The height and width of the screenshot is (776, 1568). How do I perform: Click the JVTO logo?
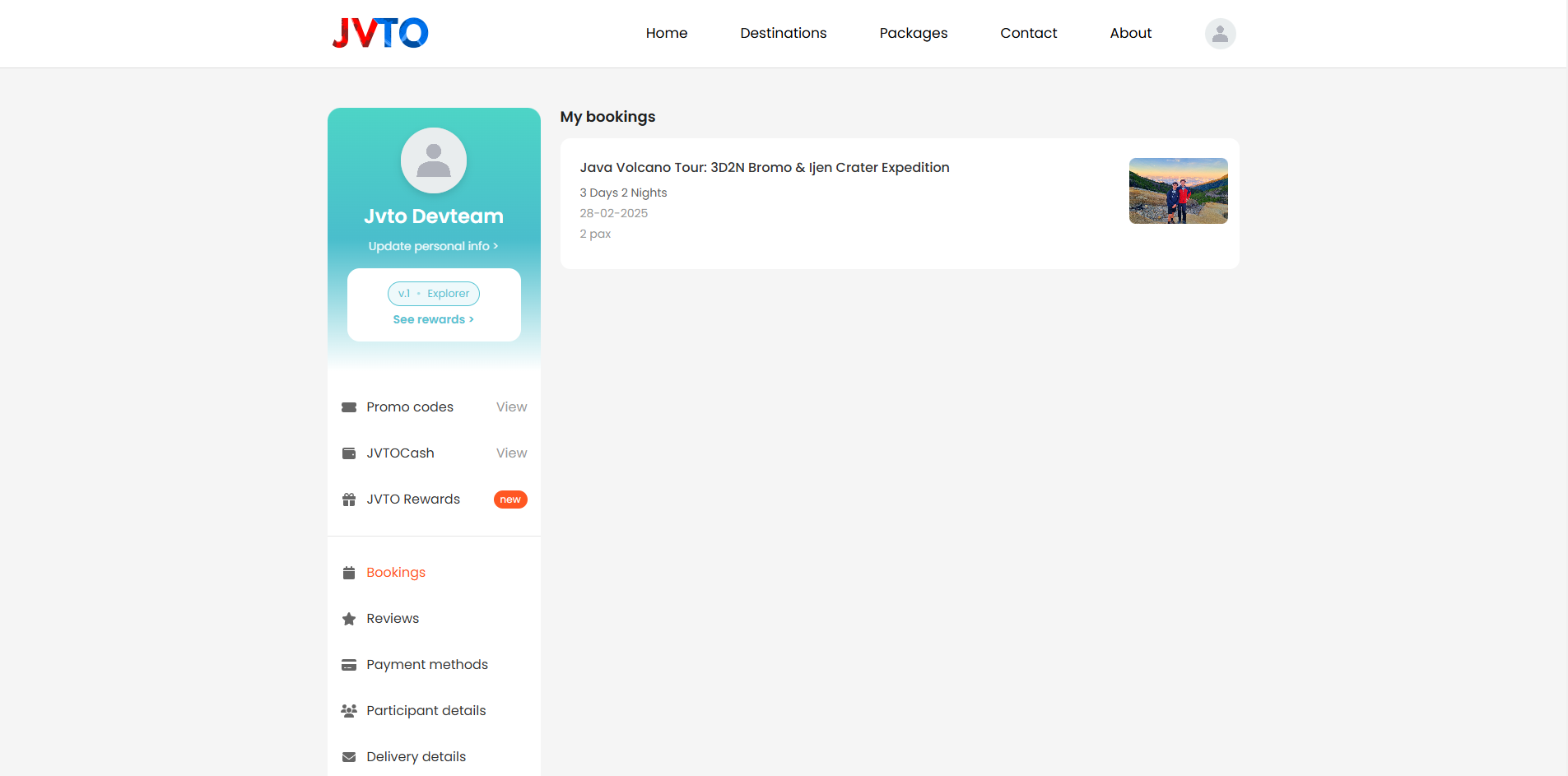pyautogui.click(x=379, y=33)
